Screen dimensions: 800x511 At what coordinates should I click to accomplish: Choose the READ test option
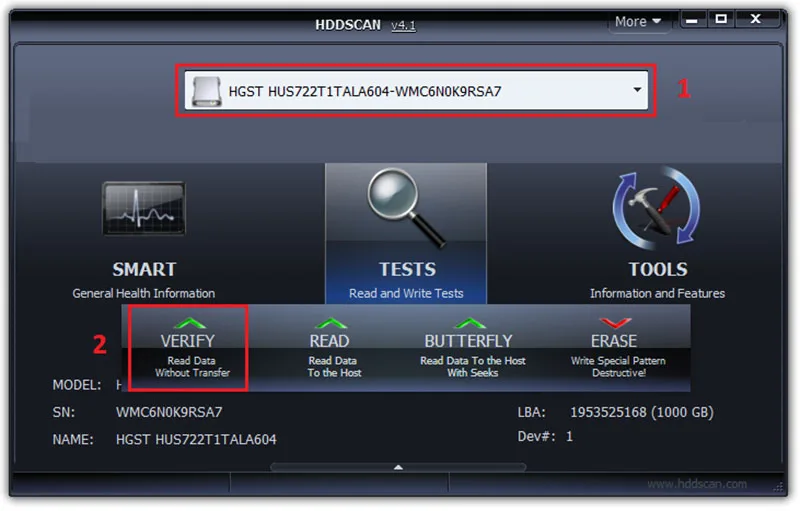(333, 348)
